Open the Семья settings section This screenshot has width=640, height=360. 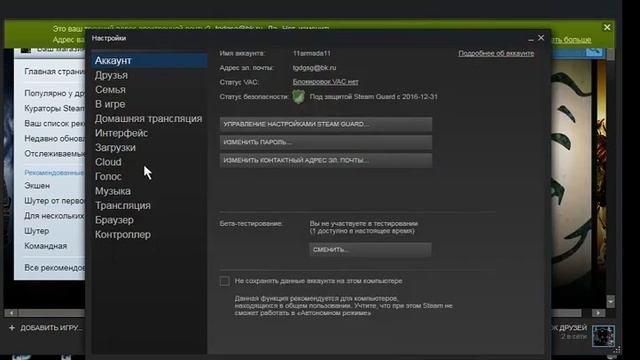pyautogui.click(x=110, y=89)
